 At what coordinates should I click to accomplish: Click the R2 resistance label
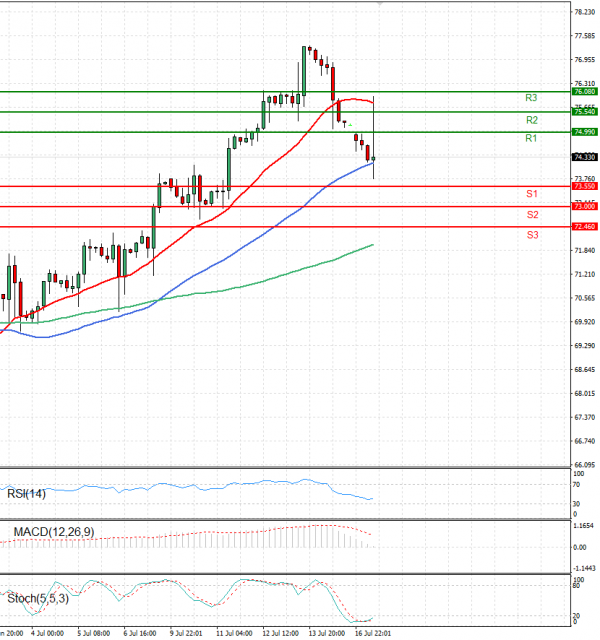click(532, 120)
